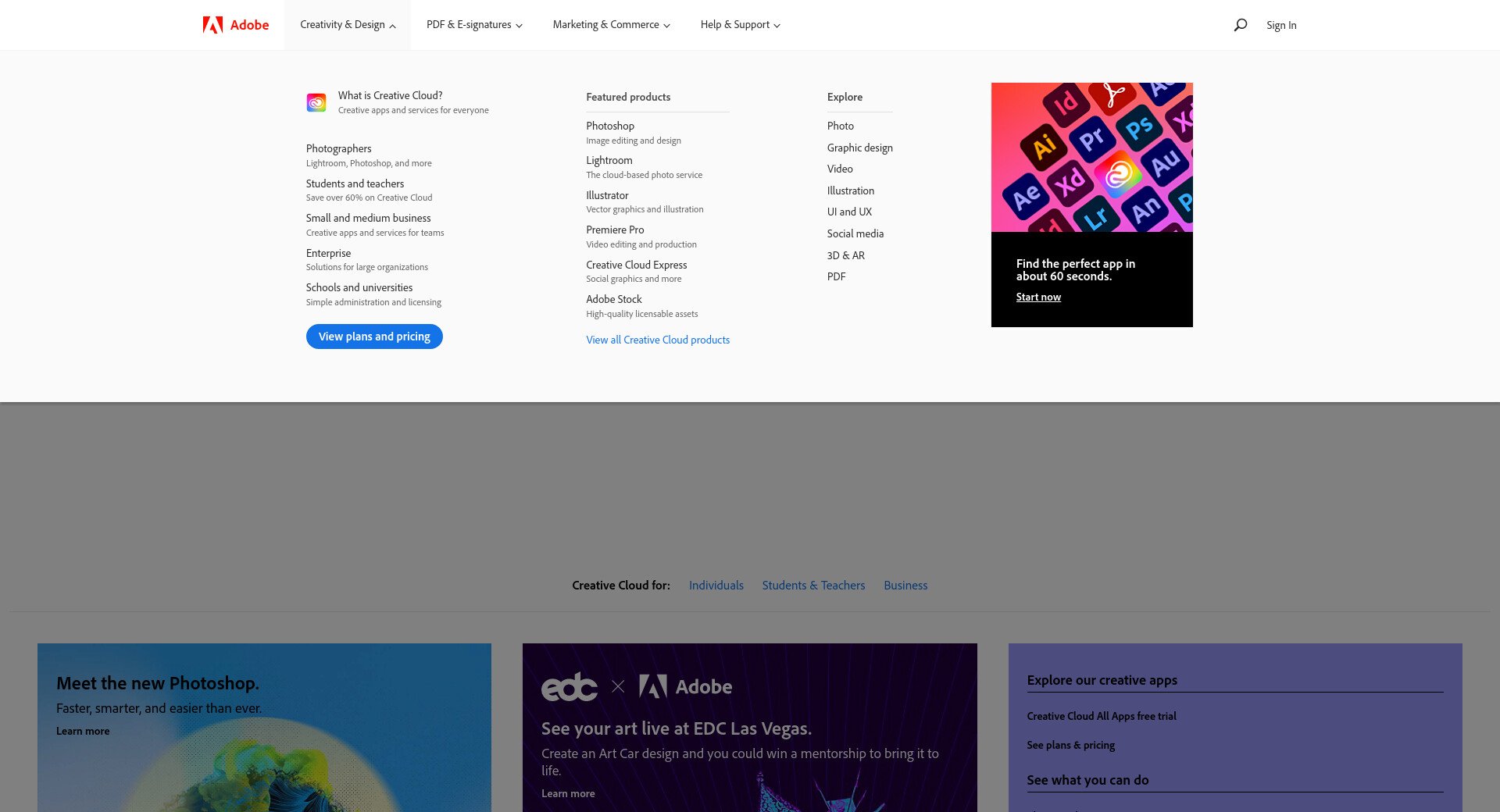Click the Featured products heading

628,97
